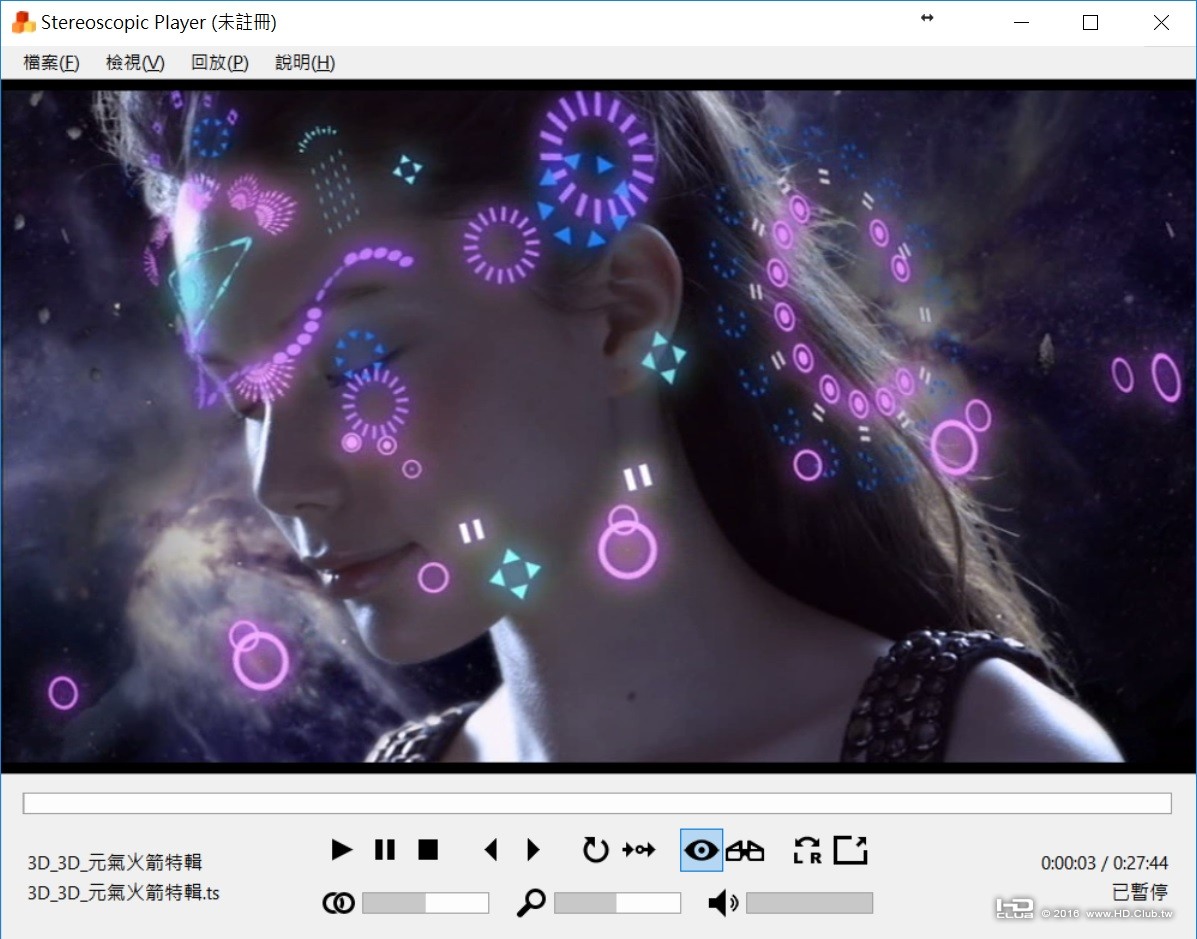This screenshot has width=1197, height=939.
Task: Switch to stereoscopic glasses view mode
Action: pyautogui.click(x=745, y=850)
